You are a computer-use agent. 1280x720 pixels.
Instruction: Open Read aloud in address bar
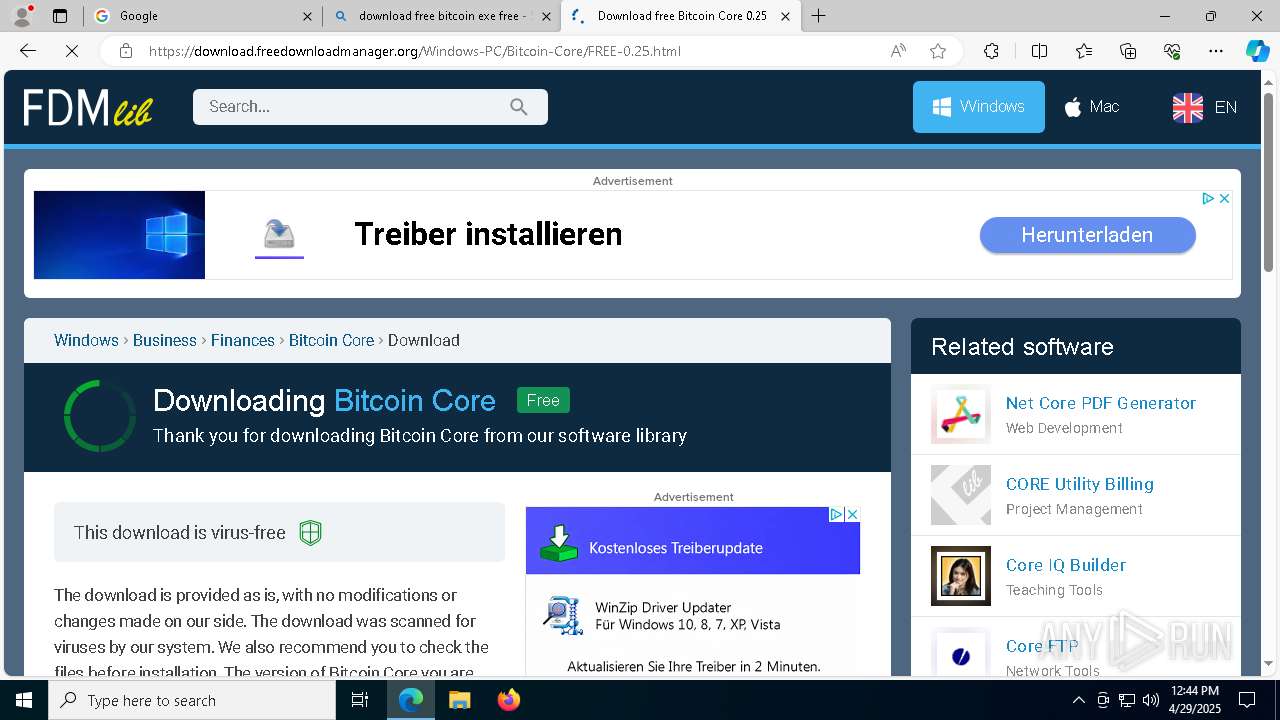click(x=898, y=51)
